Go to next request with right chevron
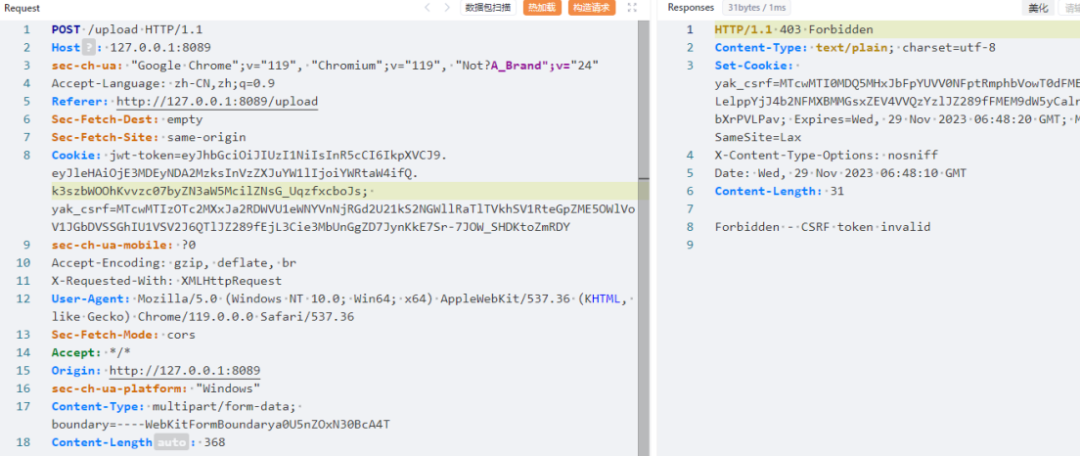Viewport: 1080px width, 456px height. 447,8
